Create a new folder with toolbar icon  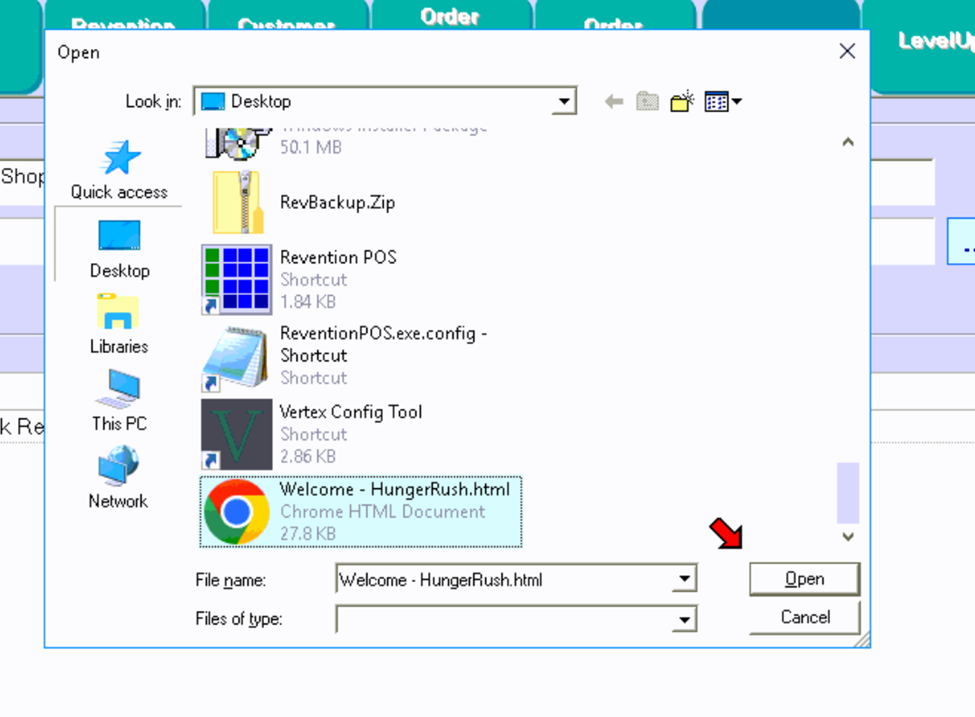(682, 101)
